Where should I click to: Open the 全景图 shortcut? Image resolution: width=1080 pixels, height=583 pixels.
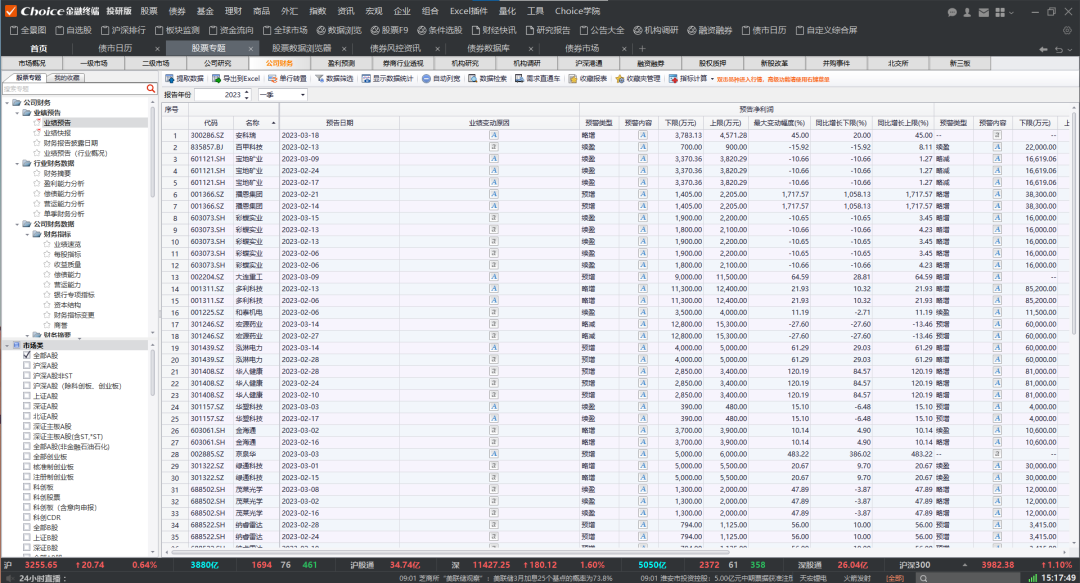point(28,30)
